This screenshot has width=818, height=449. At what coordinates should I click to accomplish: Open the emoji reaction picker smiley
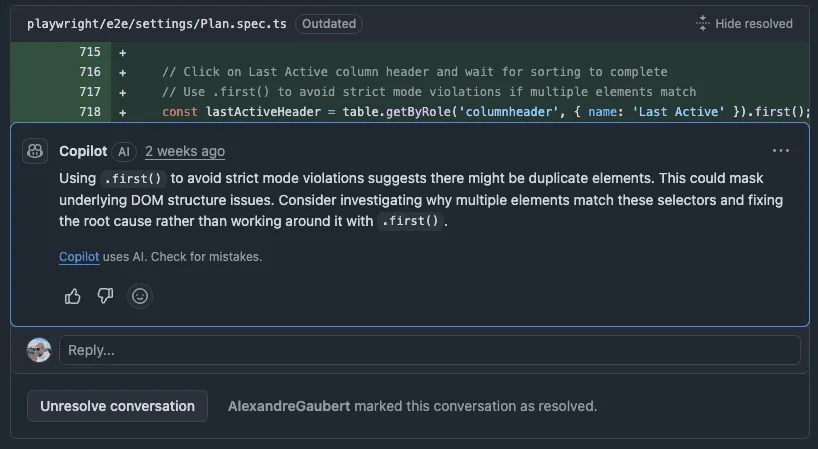[x=140, y=296]
